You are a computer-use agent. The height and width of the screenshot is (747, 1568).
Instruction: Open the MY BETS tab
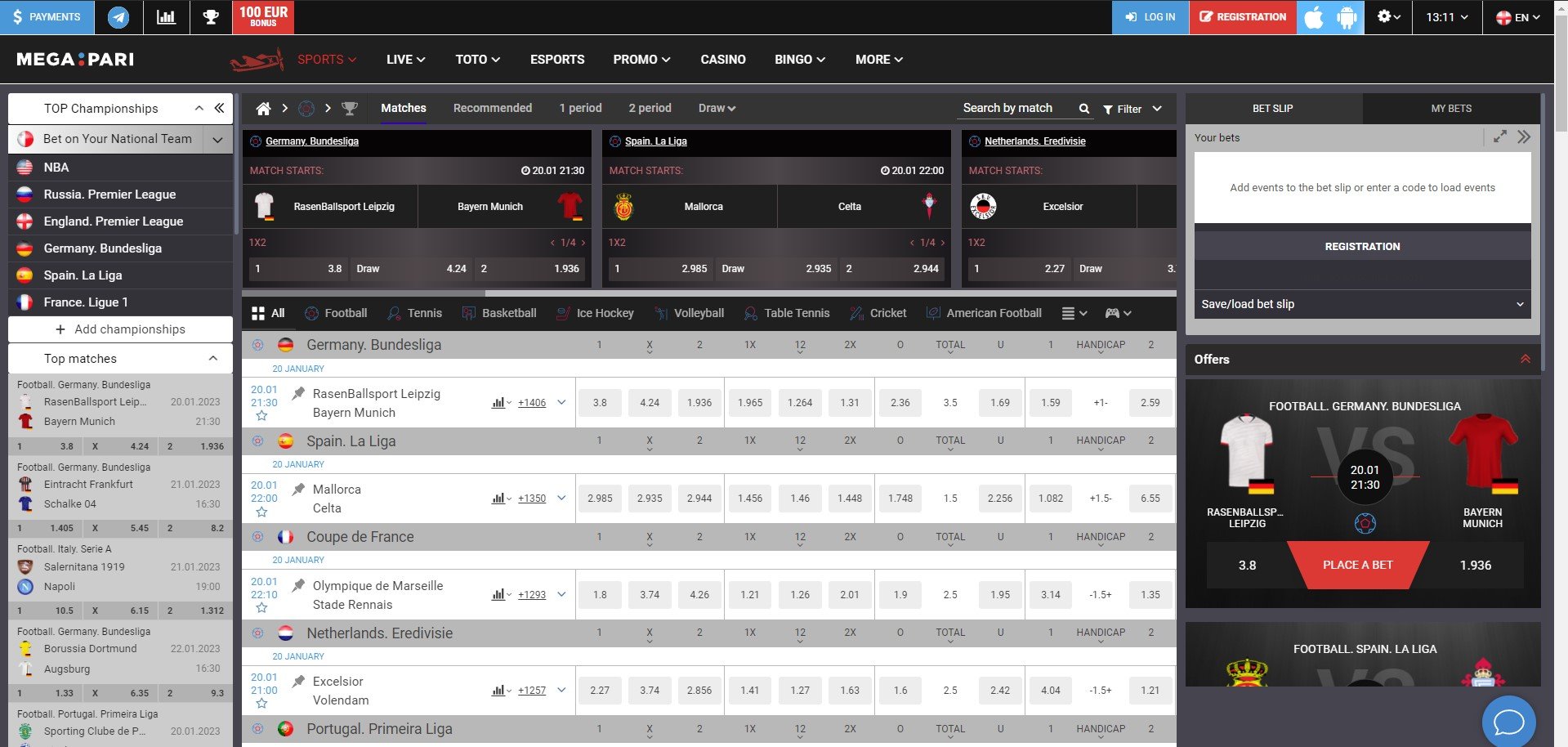coord(1451,108)
